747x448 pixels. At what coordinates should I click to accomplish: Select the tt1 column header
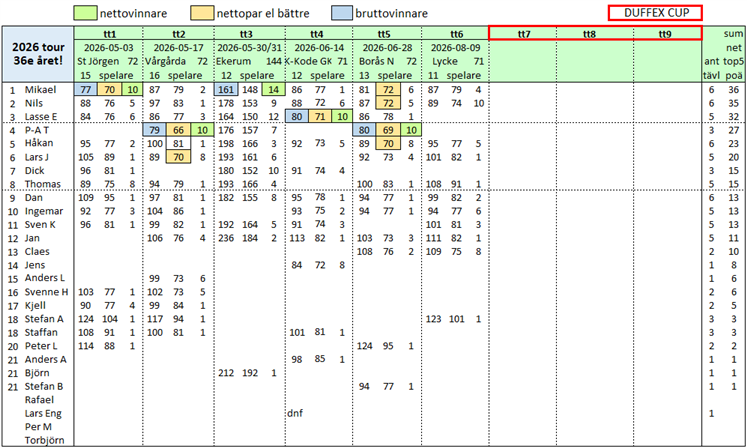click(x=109, y=34)
